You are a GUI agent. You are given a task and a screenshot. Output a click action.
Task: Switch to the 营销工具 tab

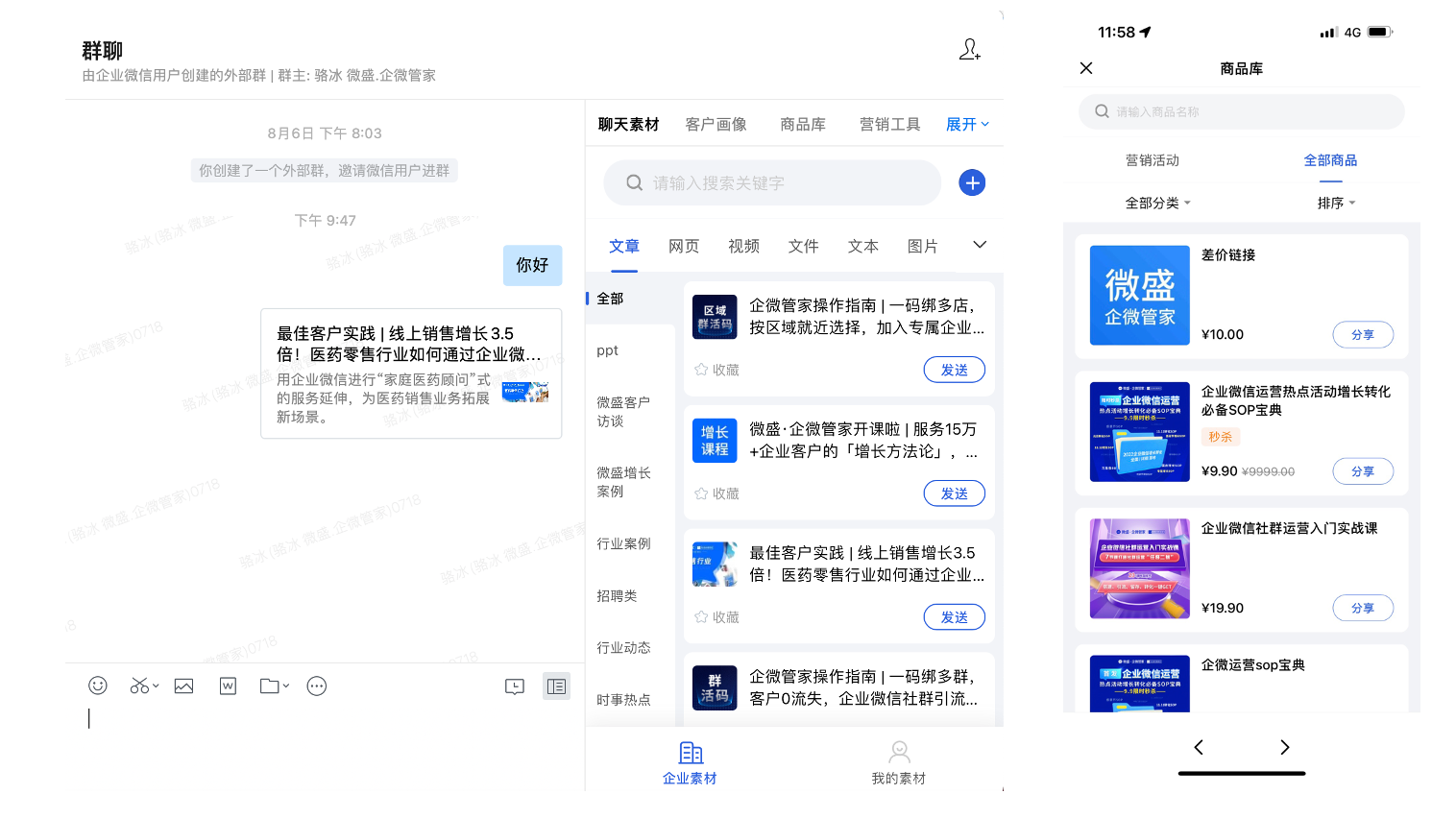(889, 124)
